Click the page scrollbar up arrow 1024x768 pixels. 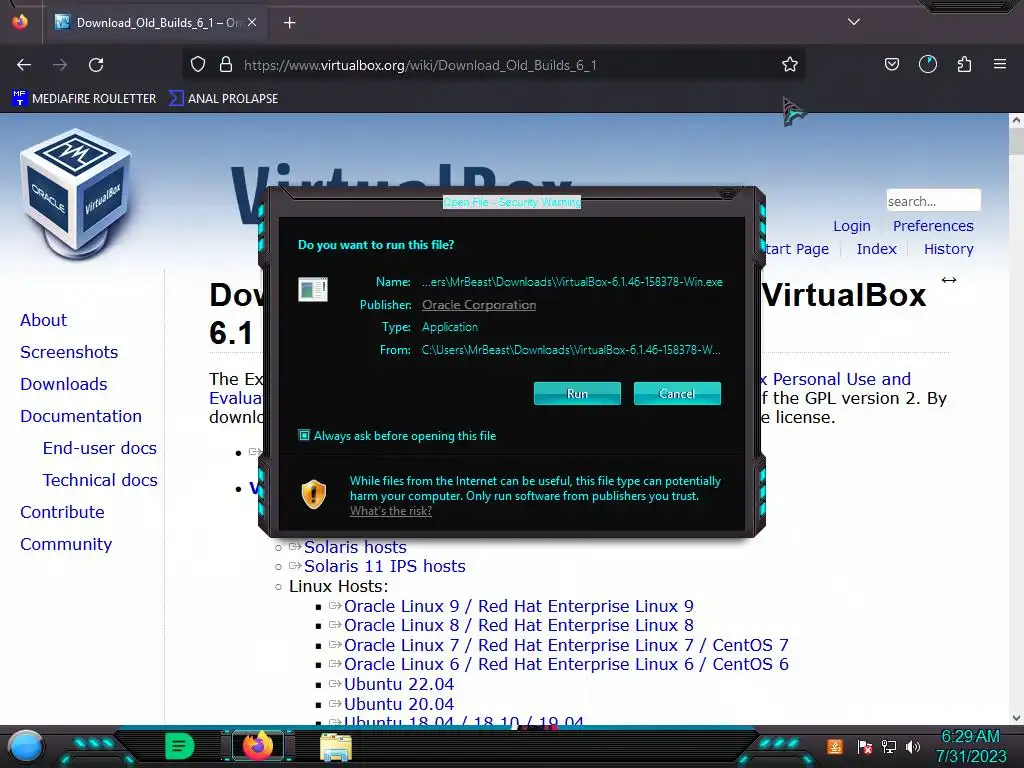(x=1016, y=121)
